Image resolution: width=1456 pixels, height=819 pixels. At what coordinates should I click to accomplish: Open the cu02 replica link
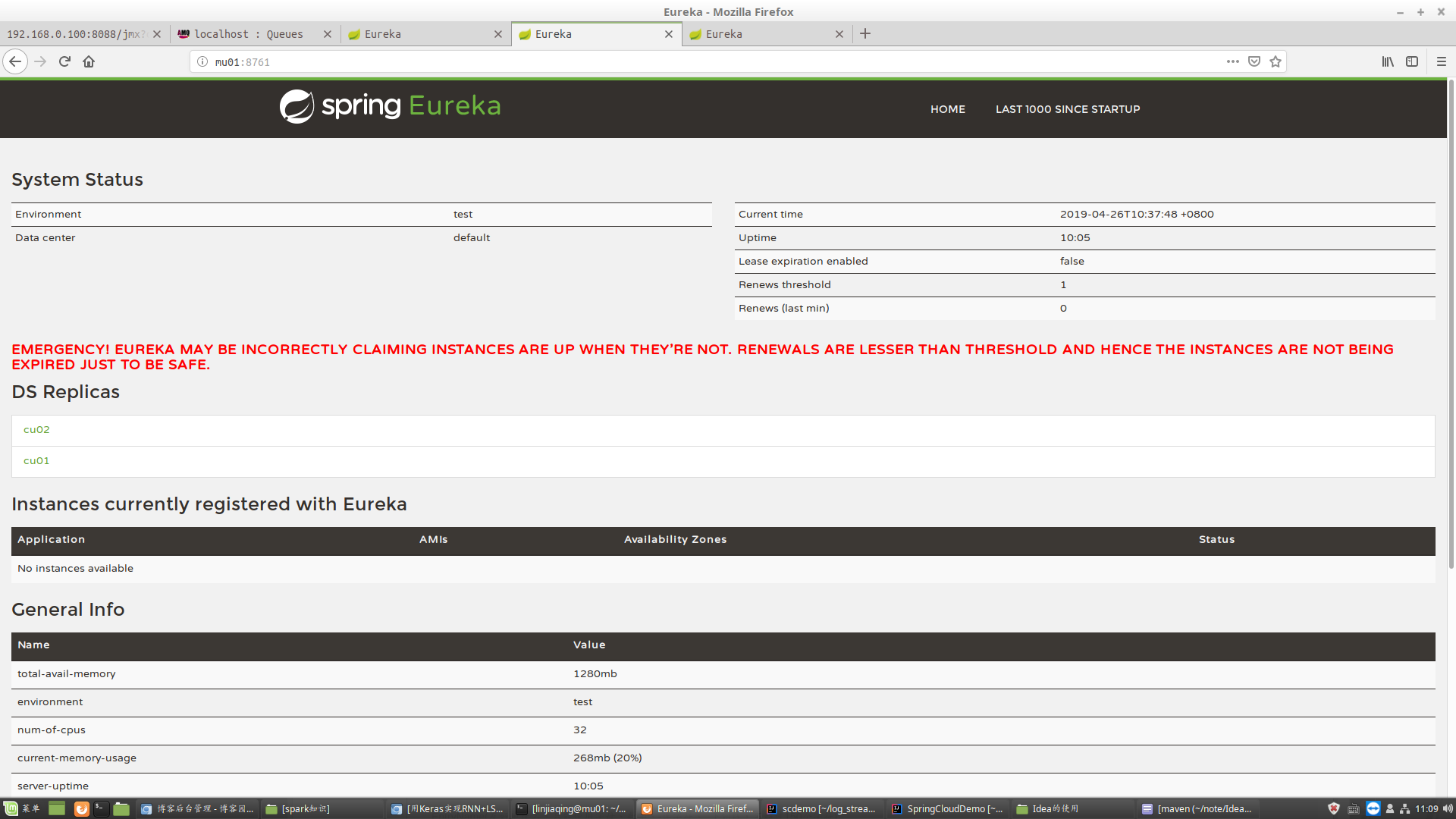(36, 429)
